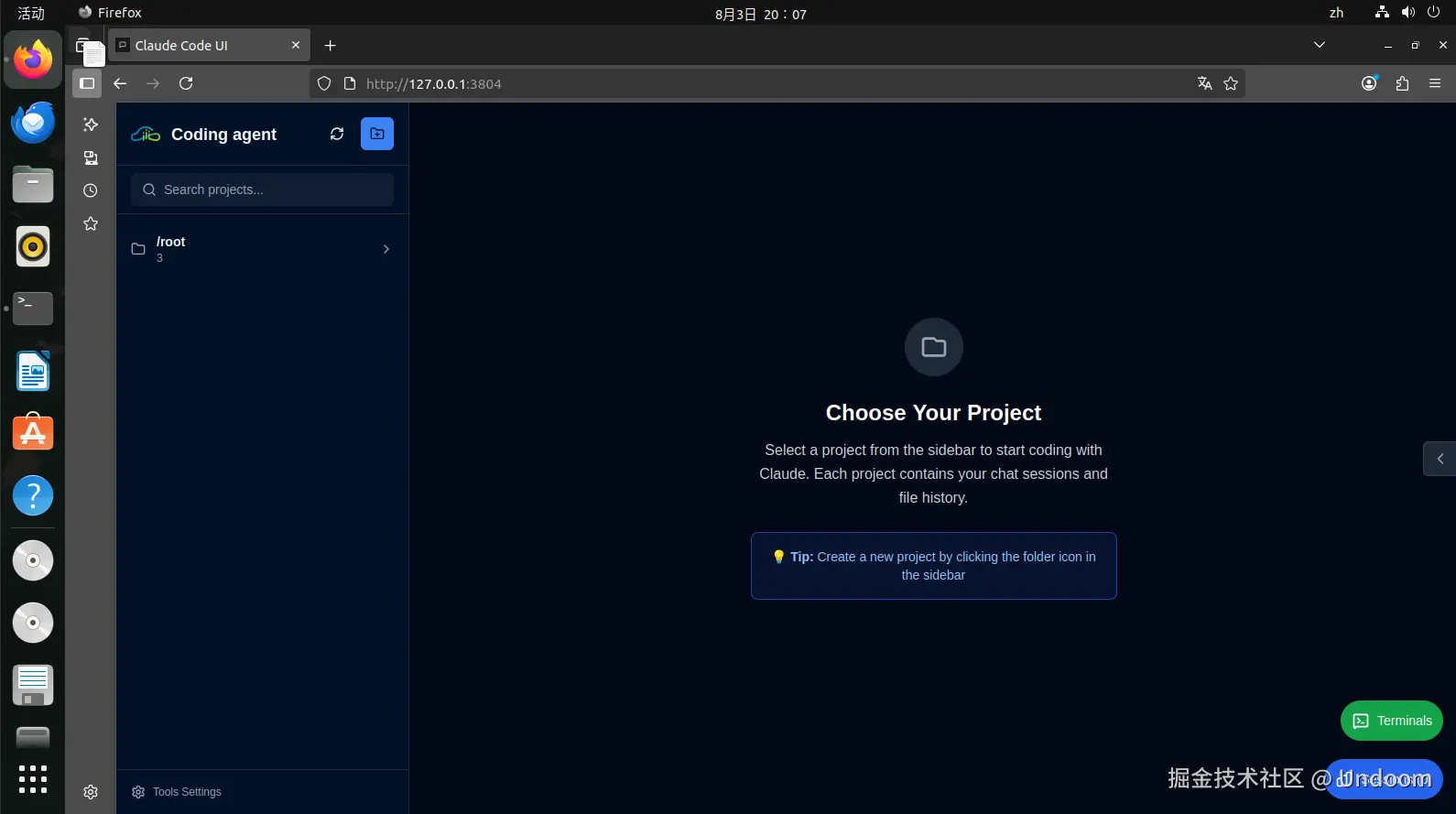1456x814 pixels.
Task: Open the green Terminals button
Action: click(x=1392, y=721)
